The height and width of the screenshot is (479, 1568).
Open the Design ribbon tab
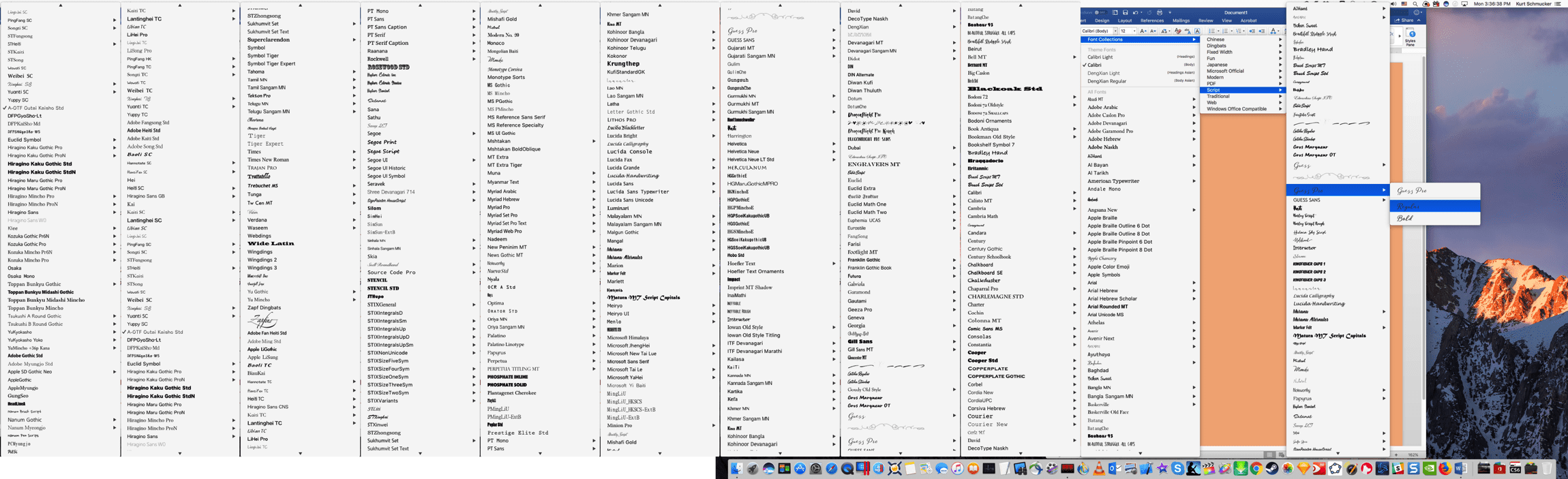pyautogui.click(x=1102, y=20)
